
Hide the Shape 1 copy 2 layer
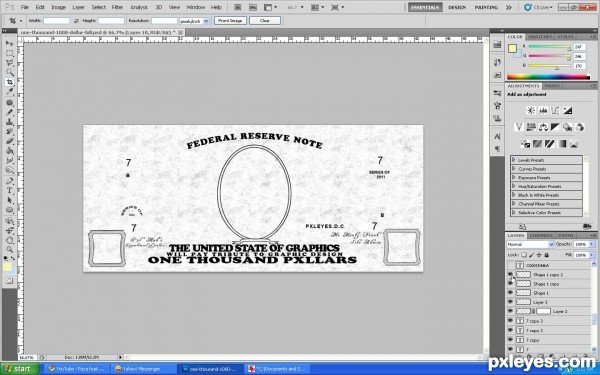pyautogui.click(x=510, y=274)
